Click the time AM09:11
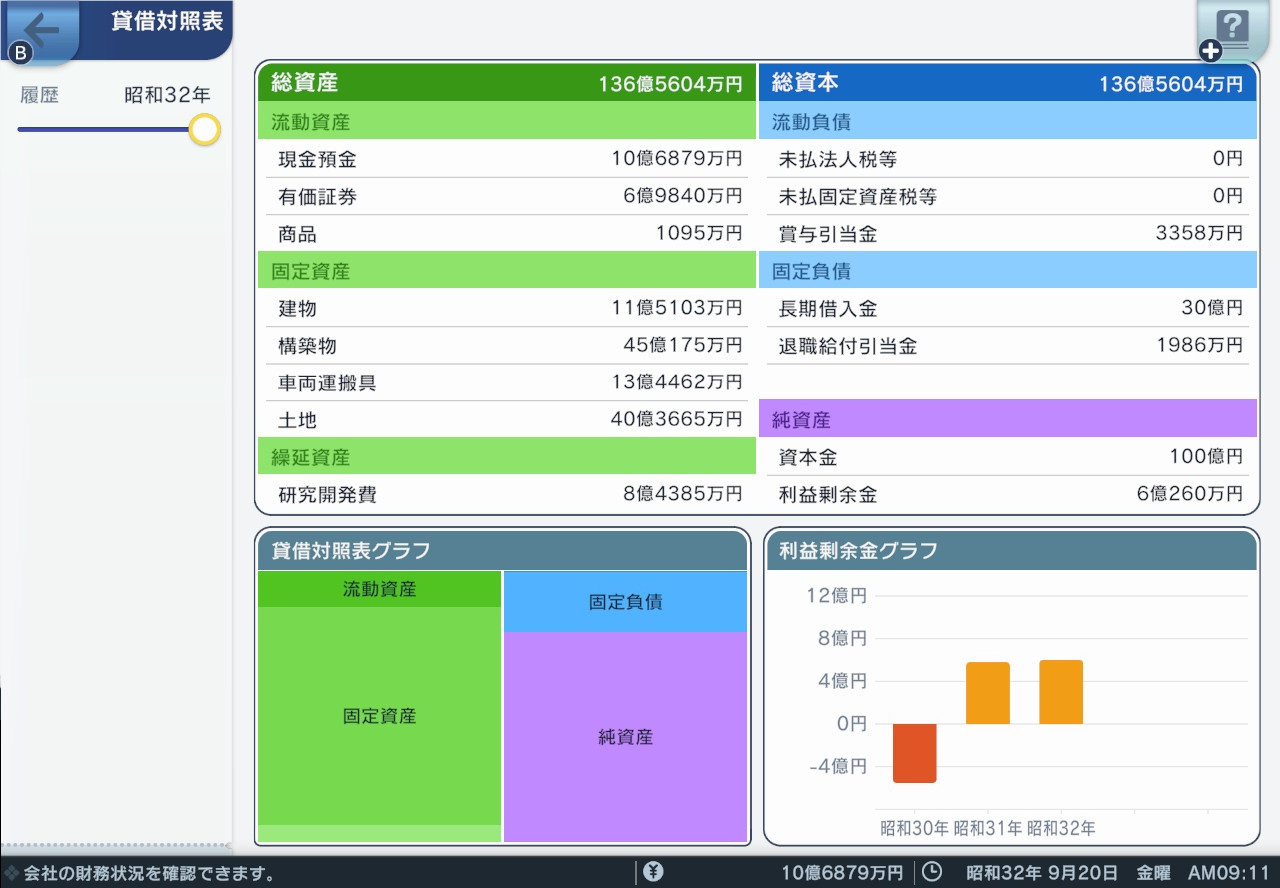The height and width of the screenshot is (888, 1280). click(x=1228, y=872)
